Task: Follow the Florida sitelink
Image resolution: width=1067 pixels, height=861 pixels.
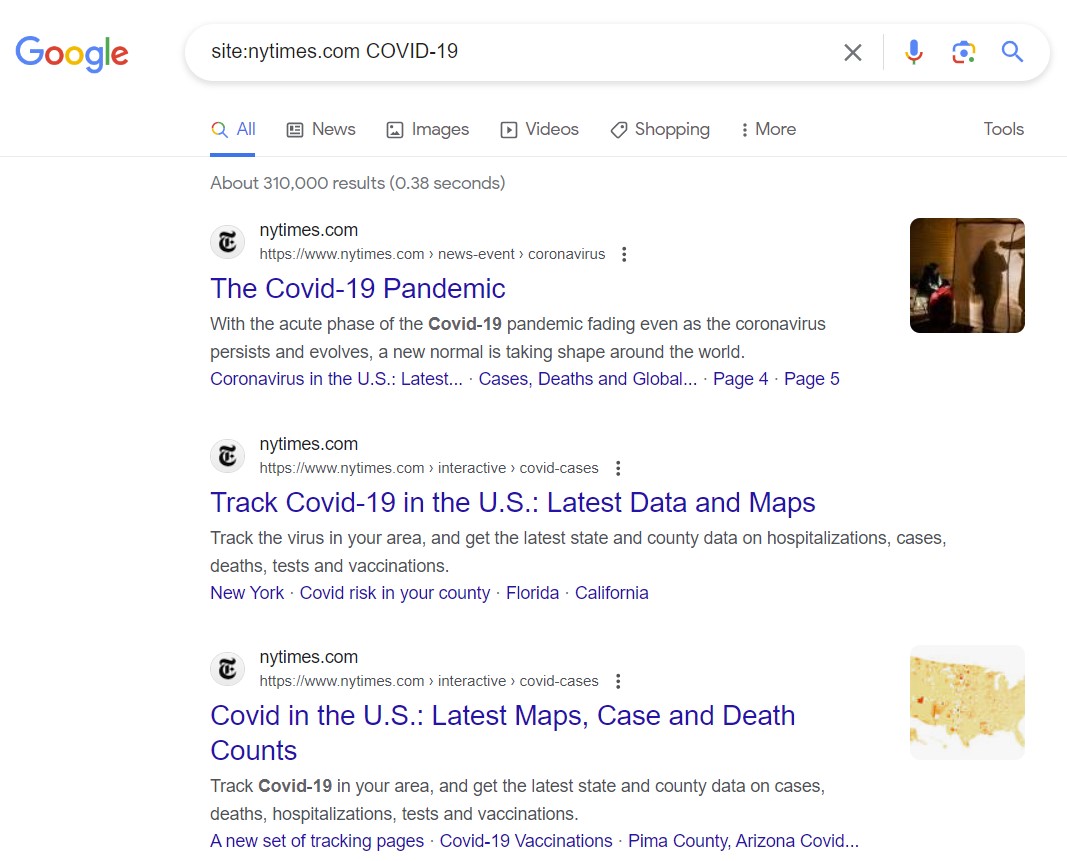Action: pyautogui.click(x=532, y=594)
